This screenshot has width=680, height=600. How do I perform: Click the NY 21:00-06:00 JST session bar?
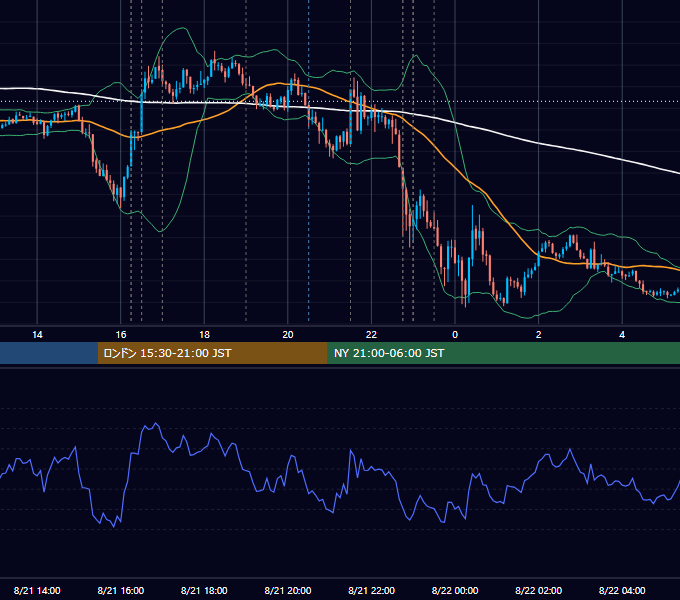503,353
